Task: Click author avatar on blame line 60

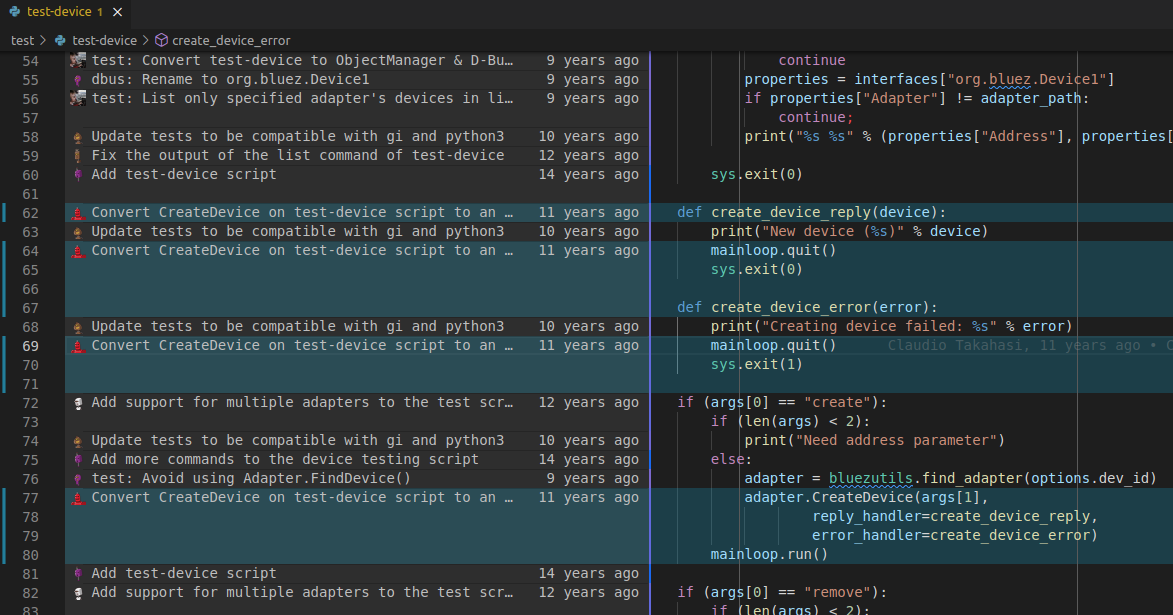Action: pyautogui.click(x=78, y=174)
